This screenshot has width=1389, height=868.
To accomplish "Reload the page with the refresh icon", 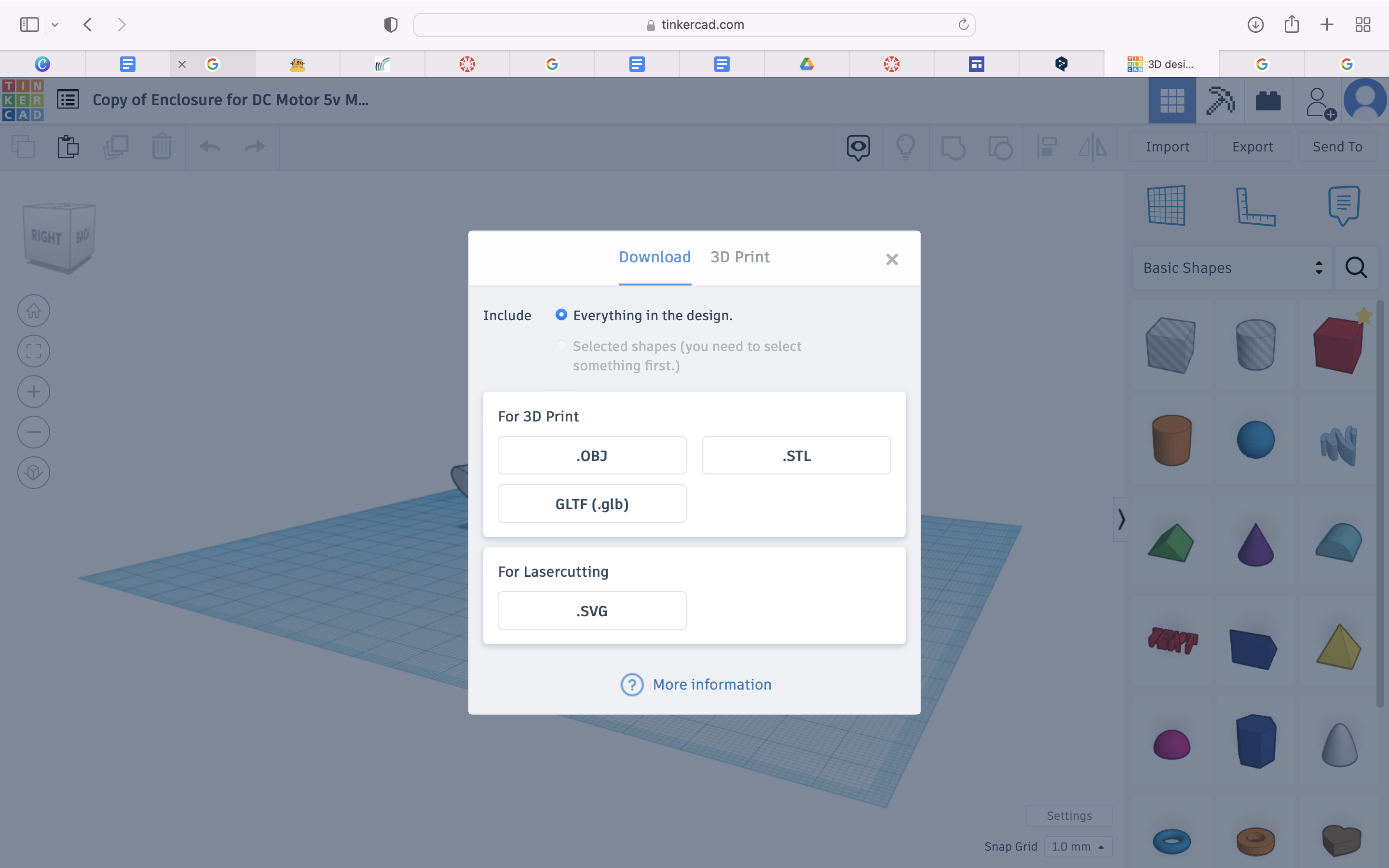I will (963, 24).
